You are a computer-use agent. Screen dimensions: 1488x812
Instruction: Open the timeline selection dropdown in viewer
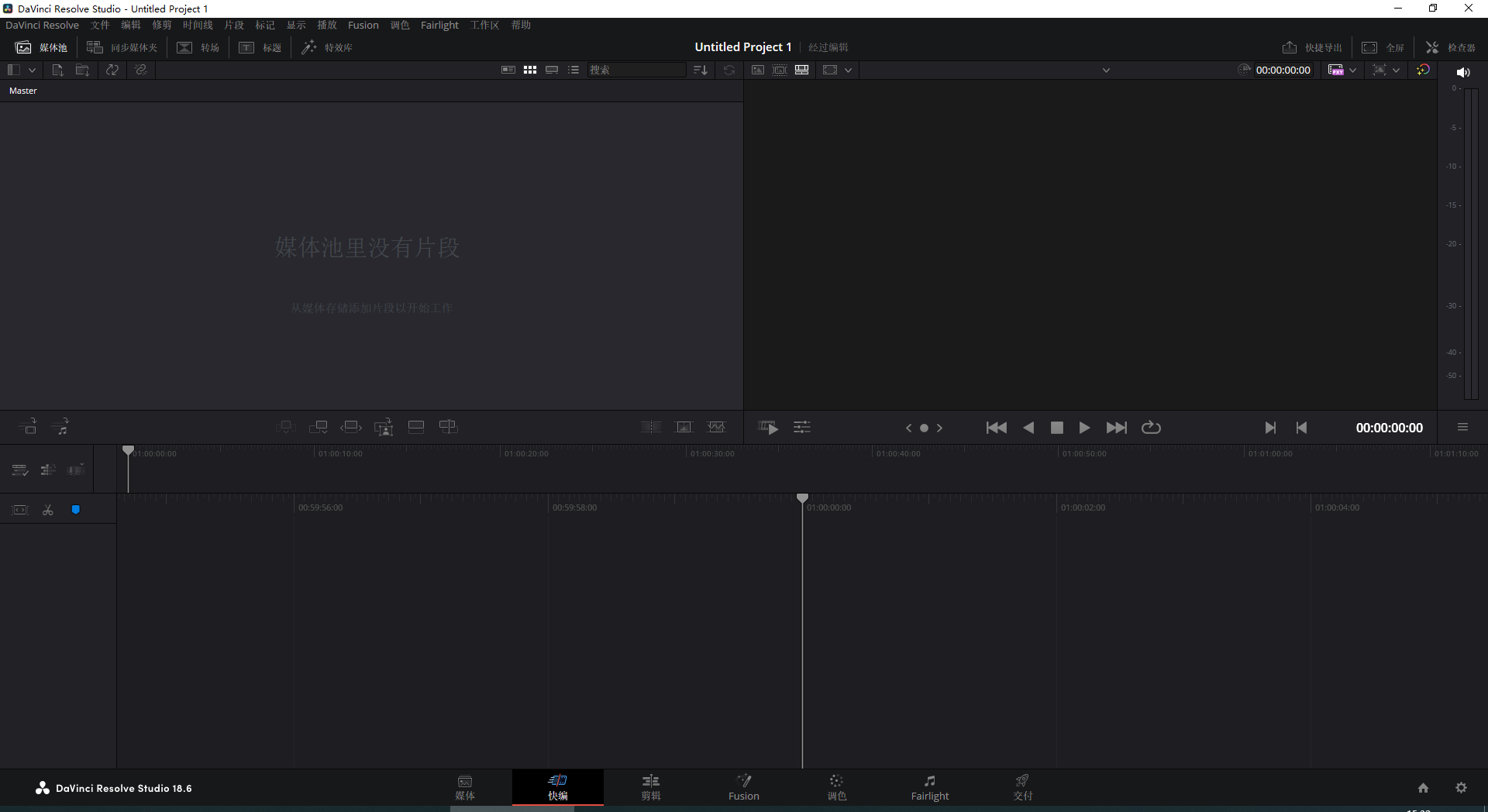(1106, 70)
